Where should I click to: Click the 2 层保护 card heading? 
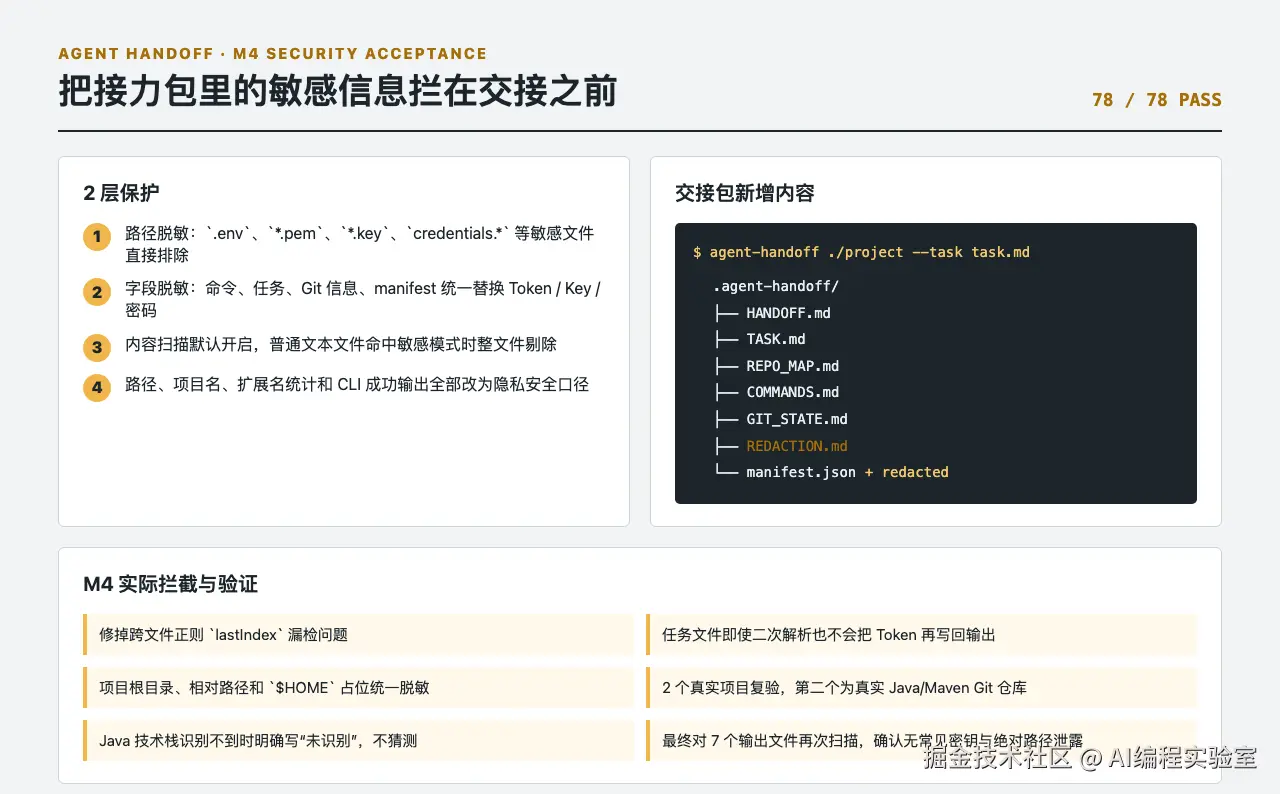coord(121,193)
